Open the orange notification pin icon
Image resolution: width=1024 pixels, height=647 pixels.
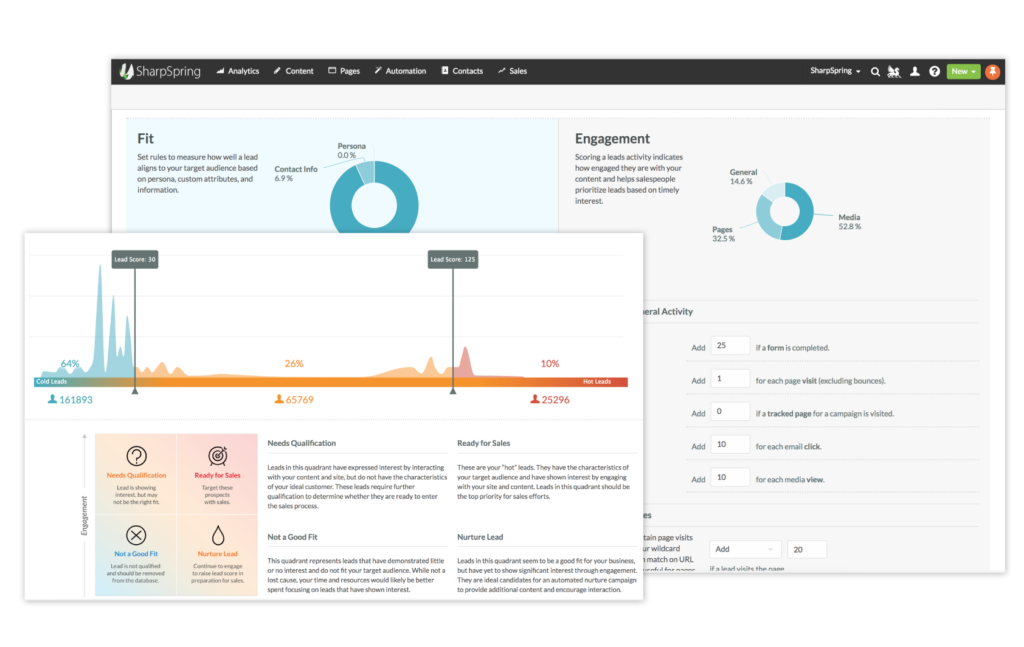click(x=992, y=71)
